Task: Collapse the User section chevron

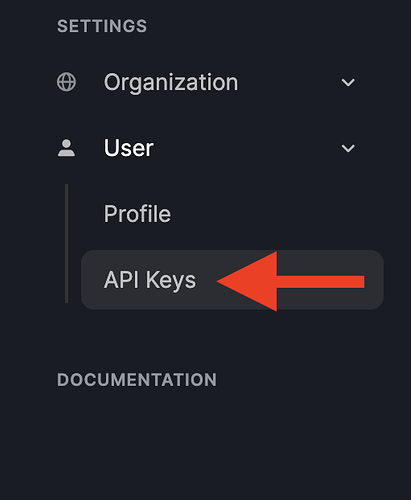Action: (348, 148)
